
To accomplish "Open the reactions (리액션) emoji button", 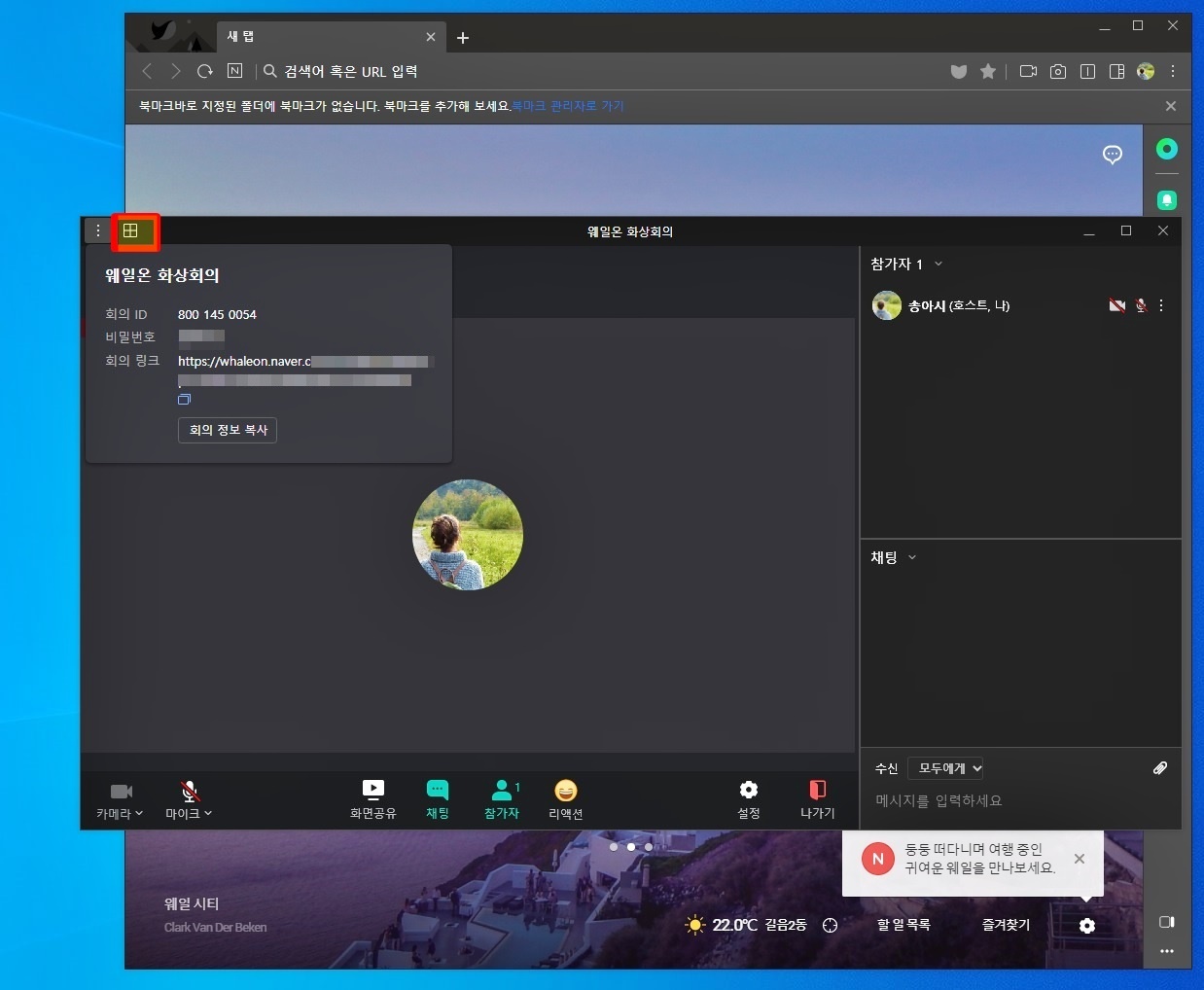I will tap(566, 799).
